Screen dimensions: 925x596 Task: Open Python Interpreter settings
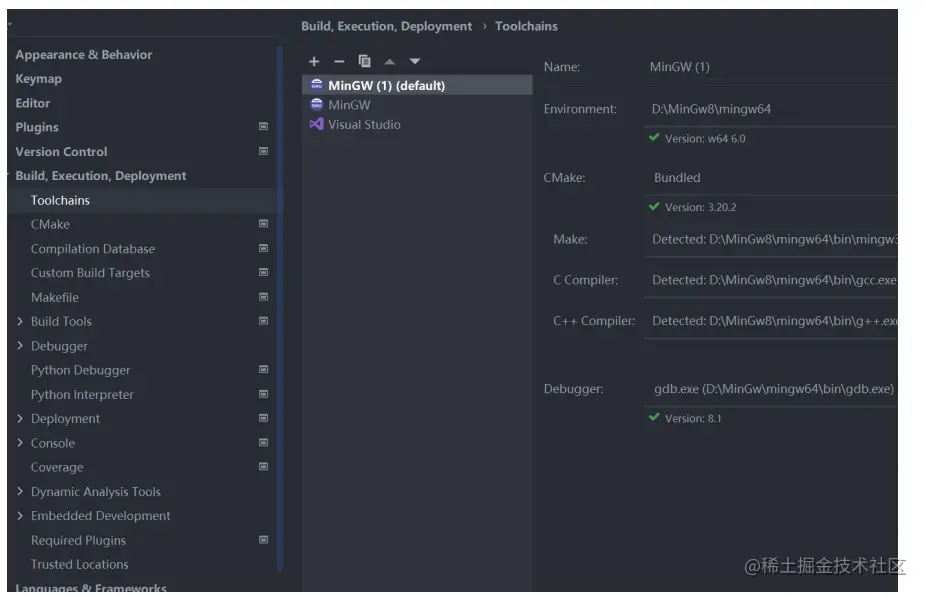coord(82,394)
